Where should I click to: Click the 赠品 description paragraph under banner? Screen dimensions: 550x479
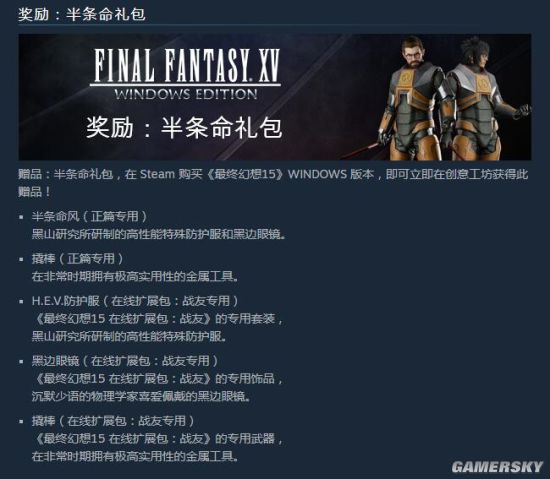273,183
